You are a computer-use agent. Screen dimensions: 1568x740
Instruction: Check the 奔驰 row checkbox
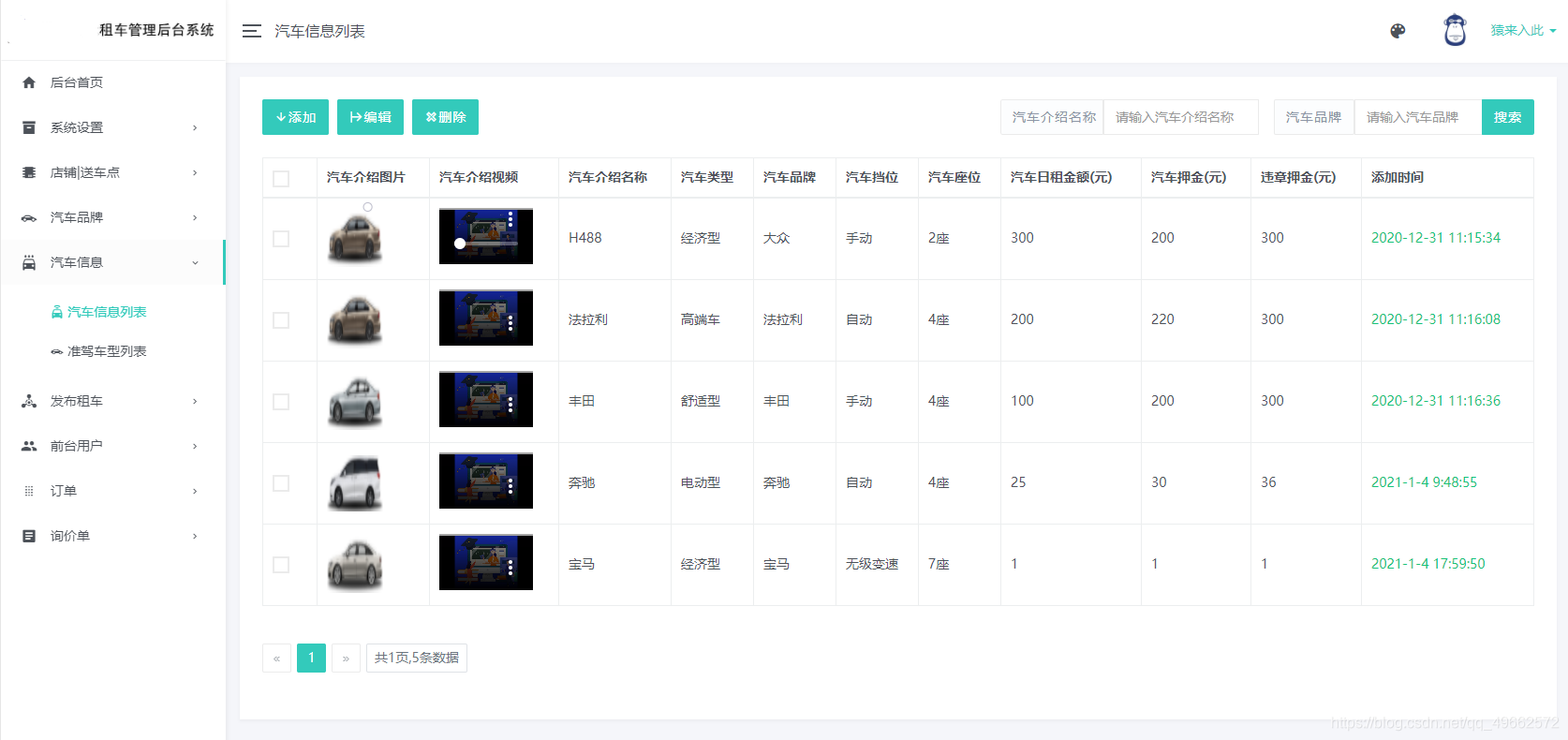pyautogui.click(x=281, y=483)
